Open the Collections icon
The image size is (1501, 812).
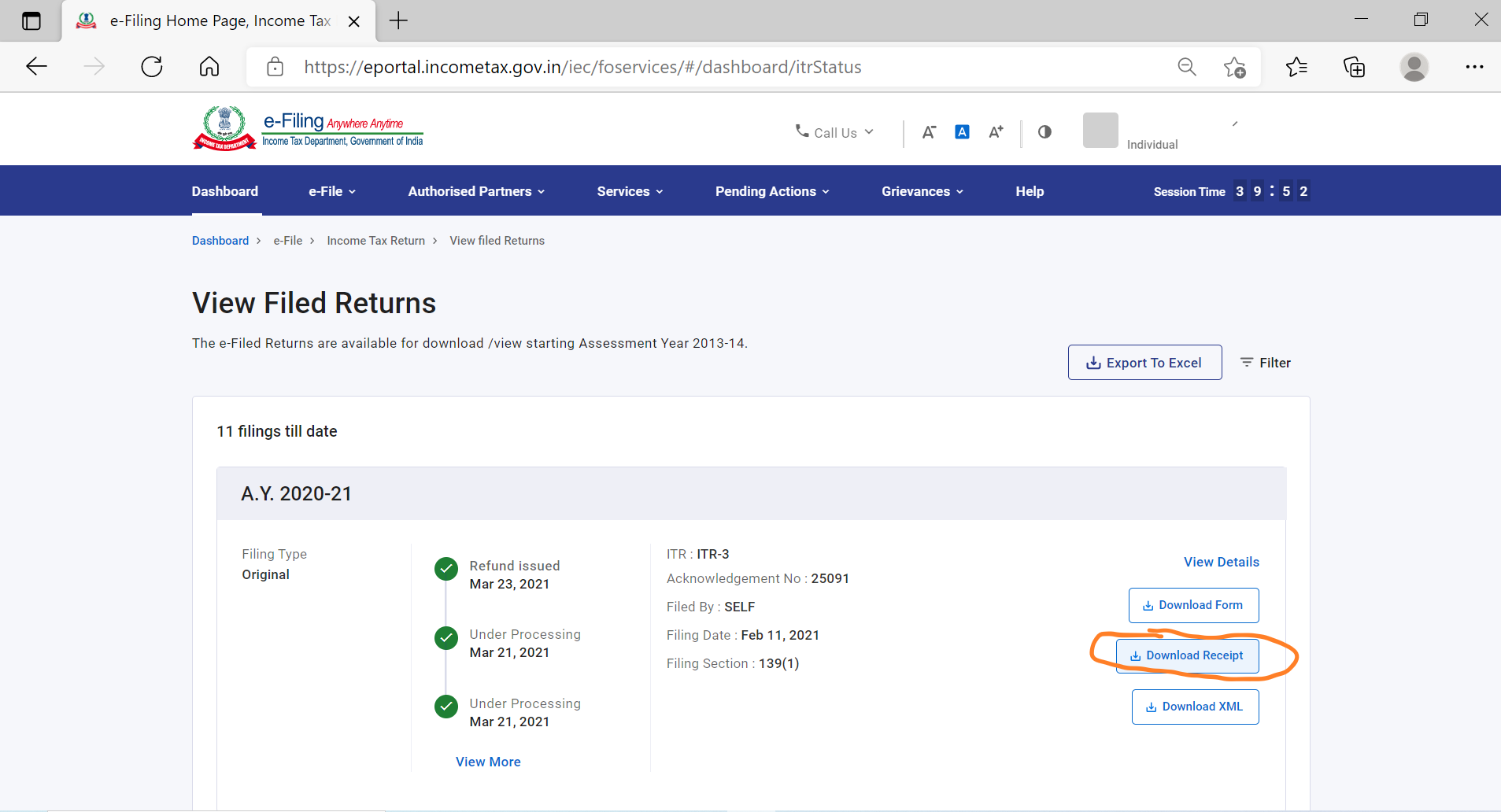coord(1354,68)
